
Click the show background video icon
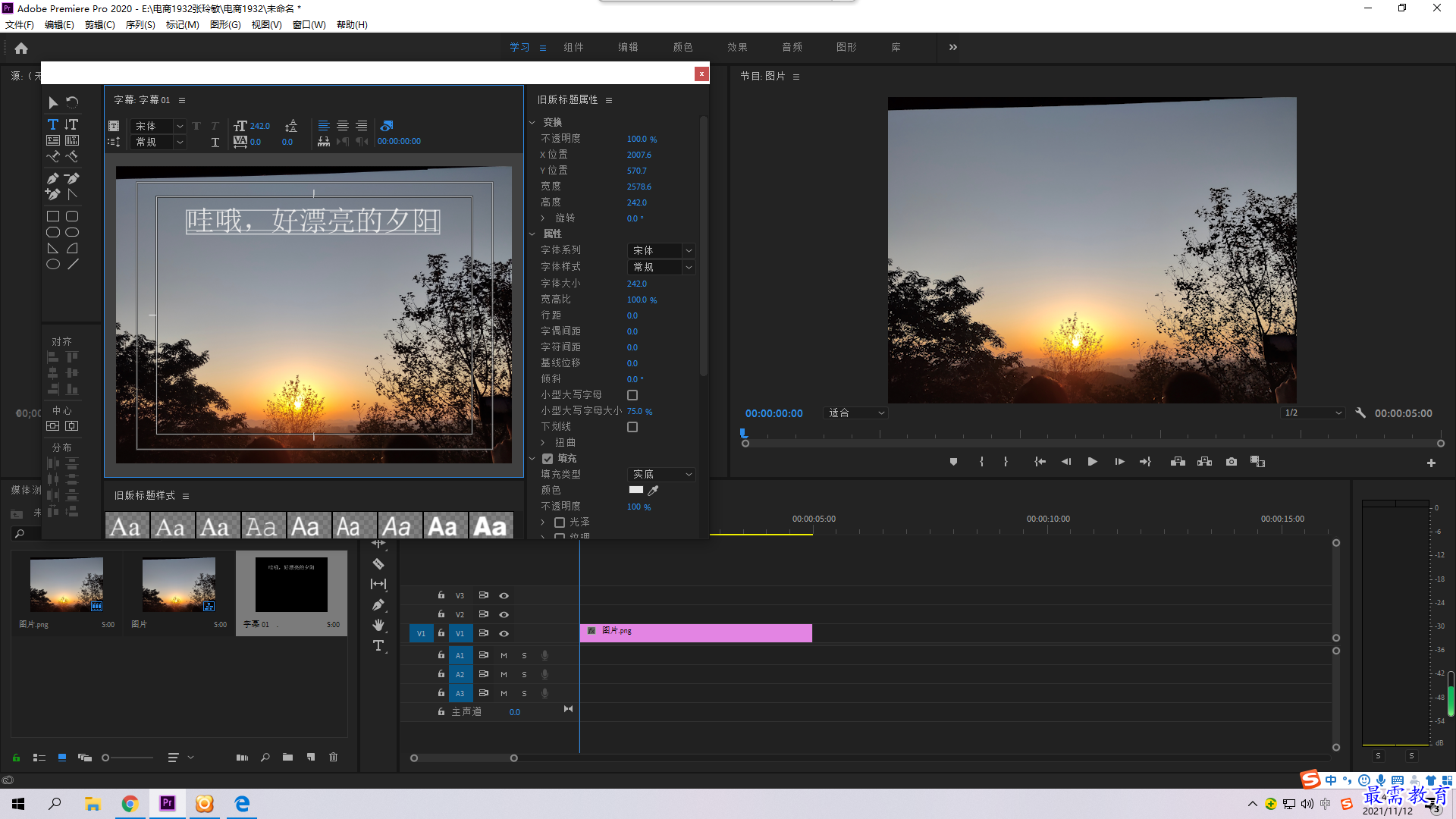[x=387, y=126]
